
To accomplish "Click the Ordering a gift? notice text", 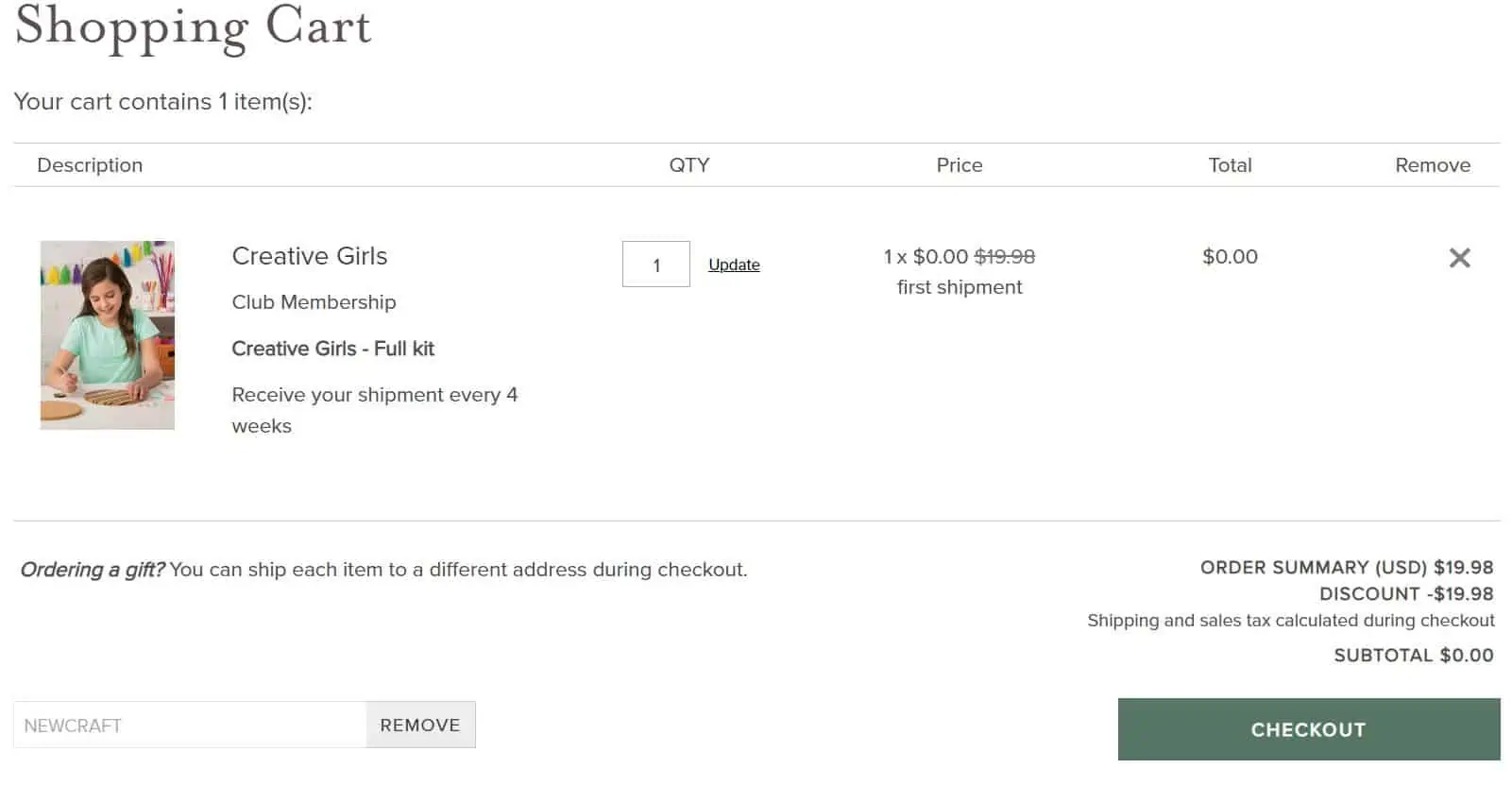I will (x=383, y=570).
